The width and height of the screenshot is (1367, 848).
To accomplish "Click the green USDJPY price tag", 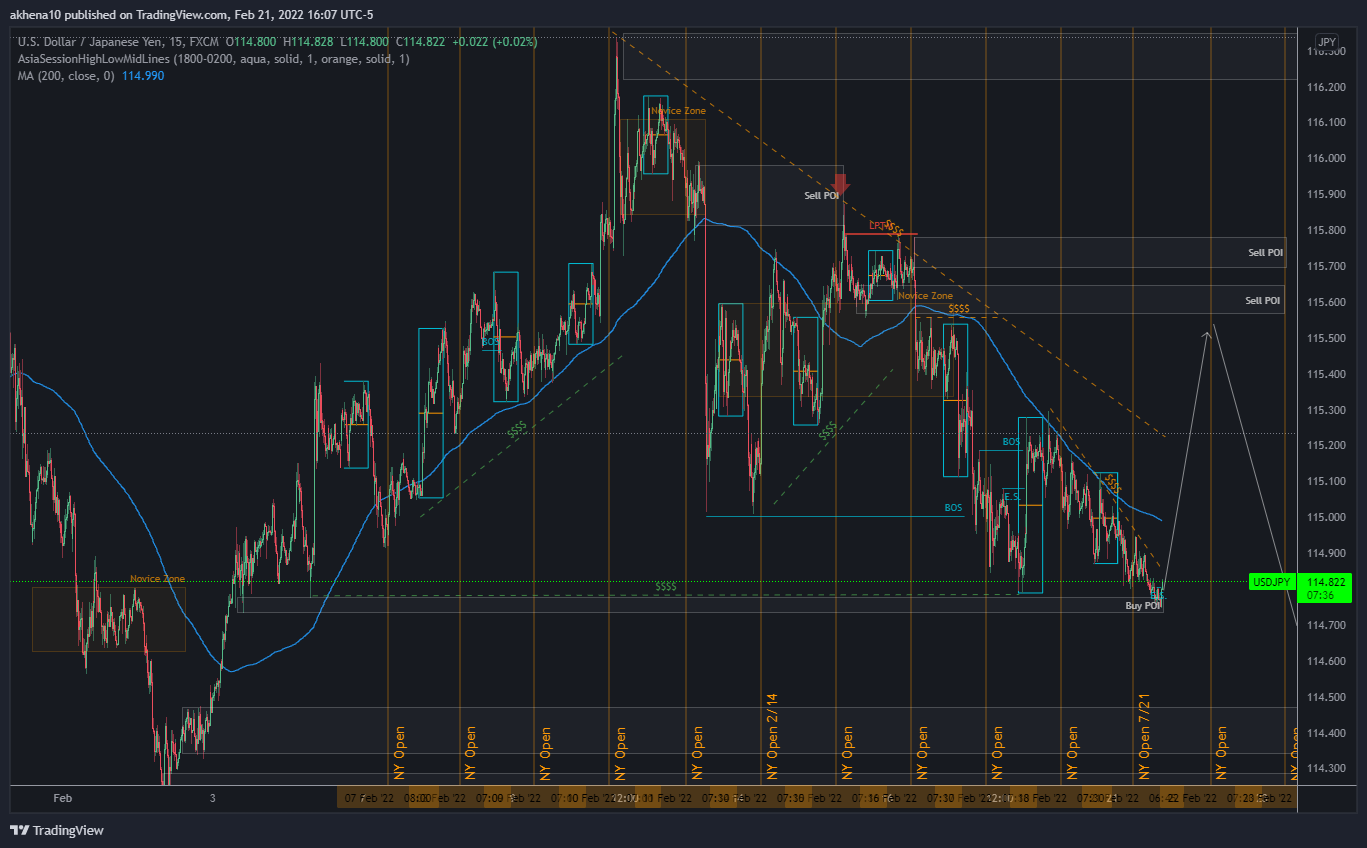I will [x=1273, y=581].
